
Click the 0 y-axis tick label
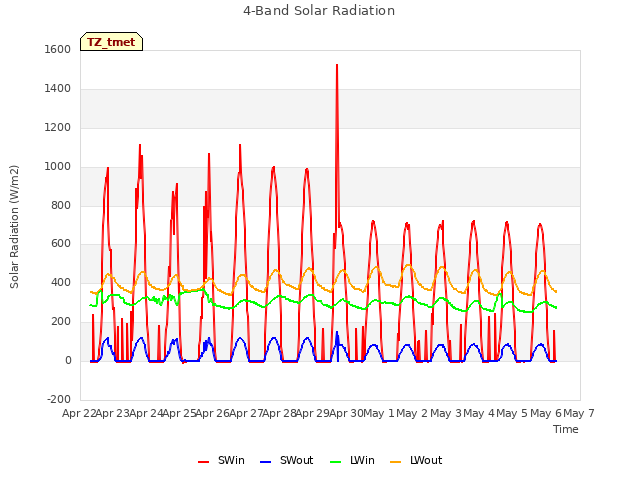[x=68, y=360]
